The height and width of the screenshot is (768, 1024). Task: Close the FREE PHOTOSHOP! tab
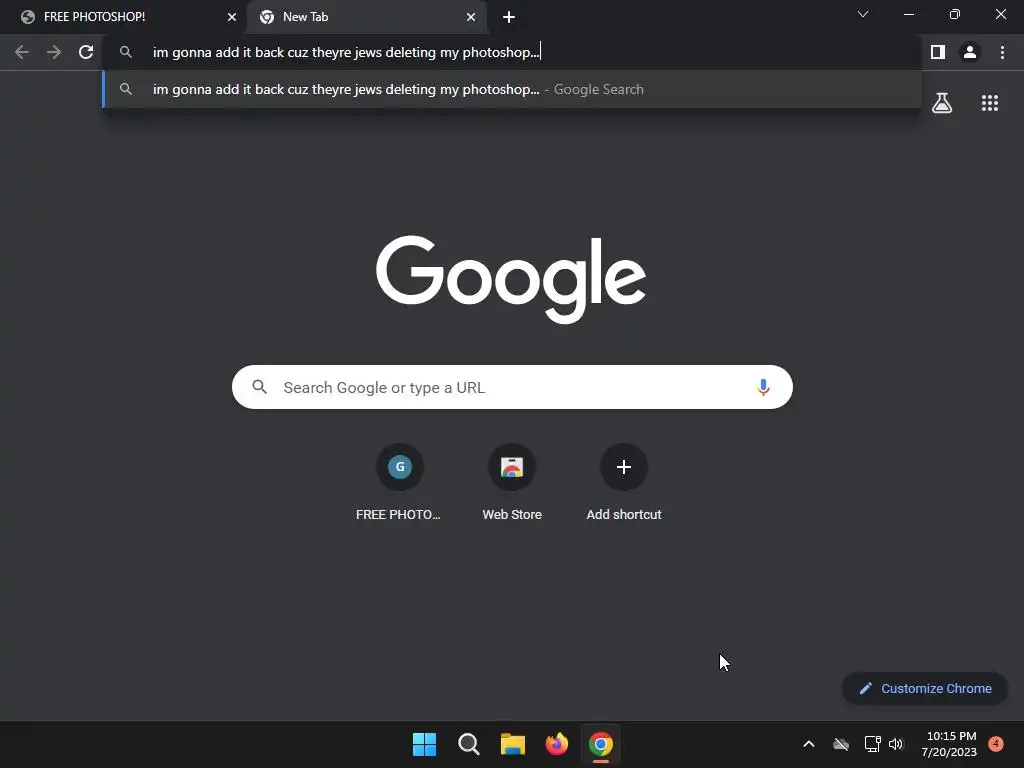click(232, 17)
